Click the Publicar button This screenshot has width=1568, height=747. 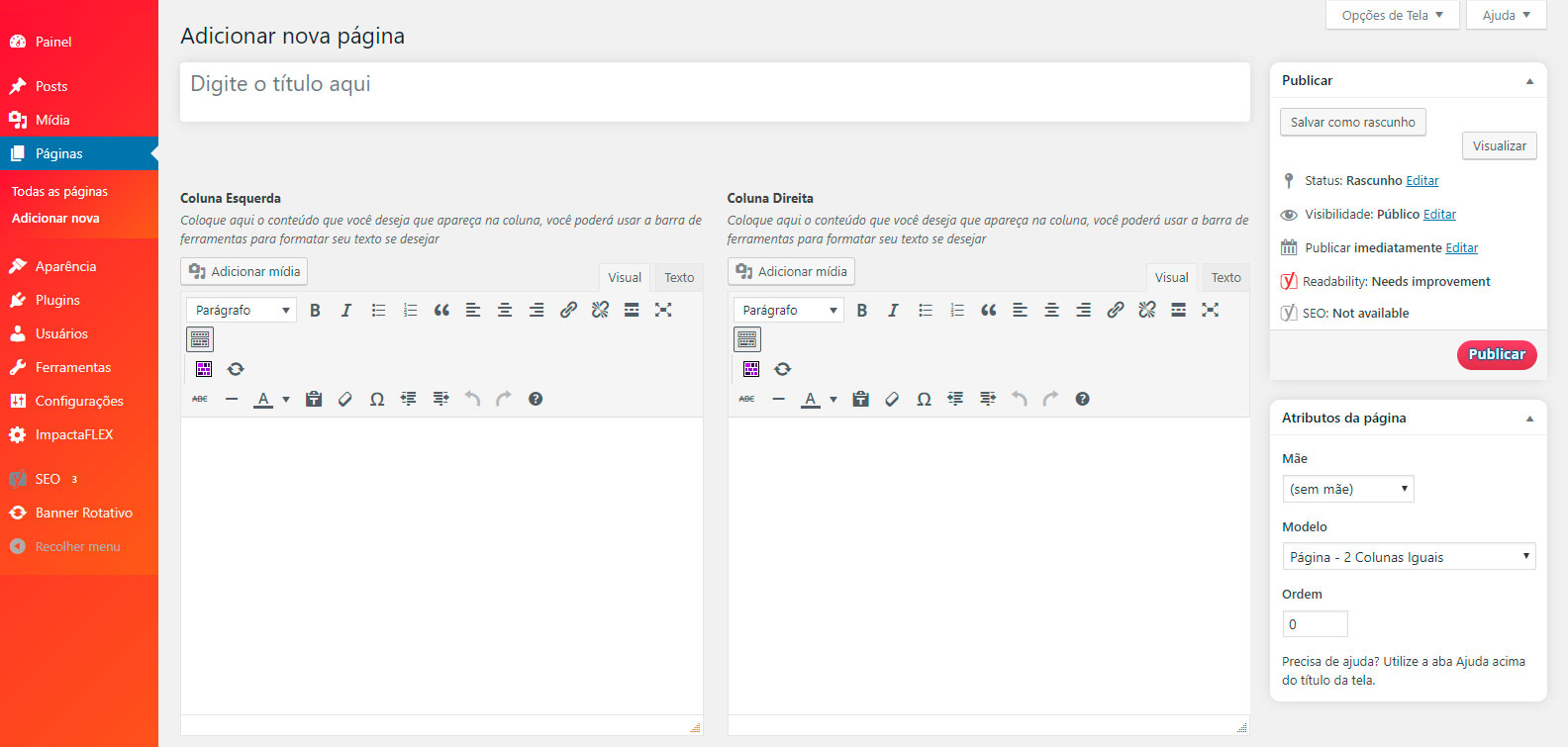tap(1497, 354)
